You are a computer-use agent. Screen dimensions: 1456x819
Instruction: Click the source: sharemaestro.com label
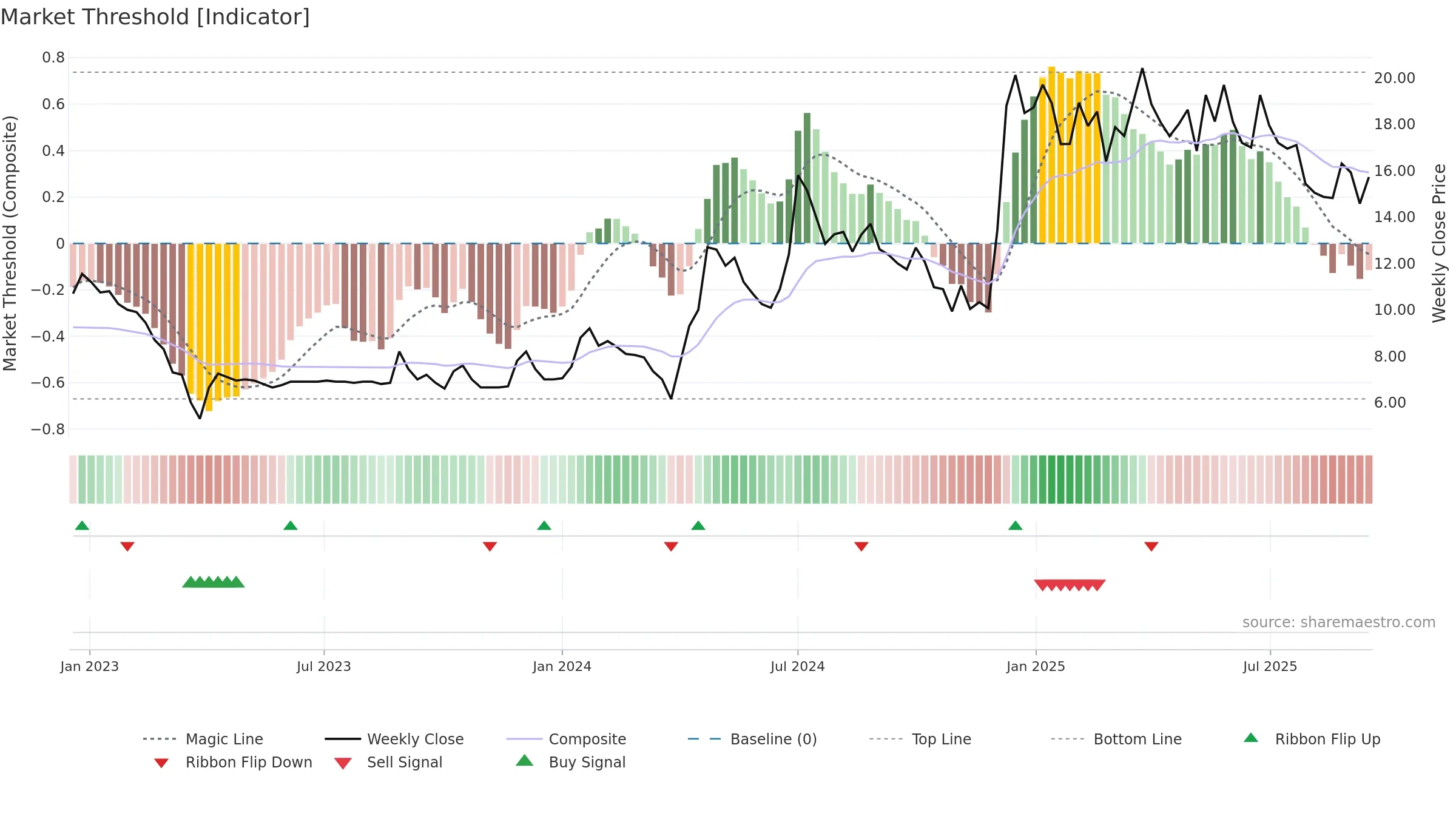coord(1339,622)
